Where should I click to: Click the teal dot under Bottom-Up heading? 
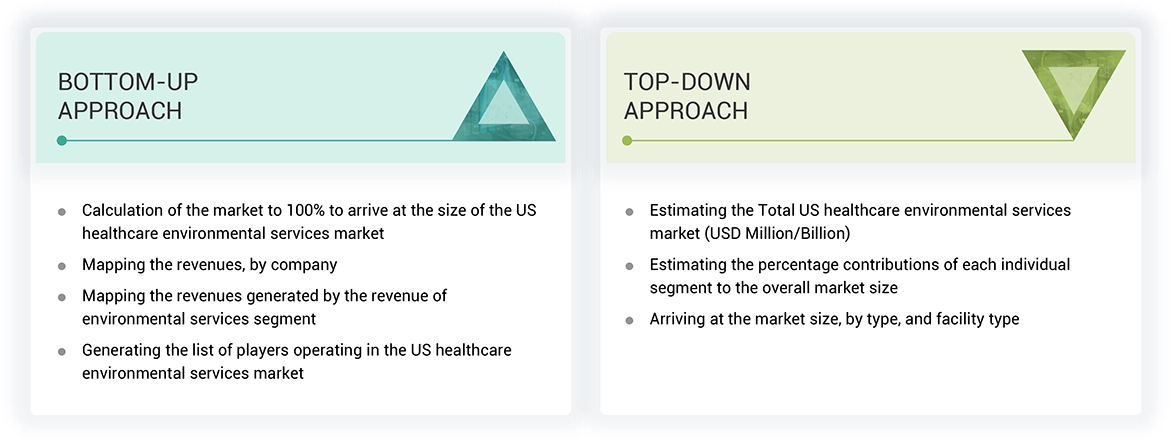coord(62,141)
